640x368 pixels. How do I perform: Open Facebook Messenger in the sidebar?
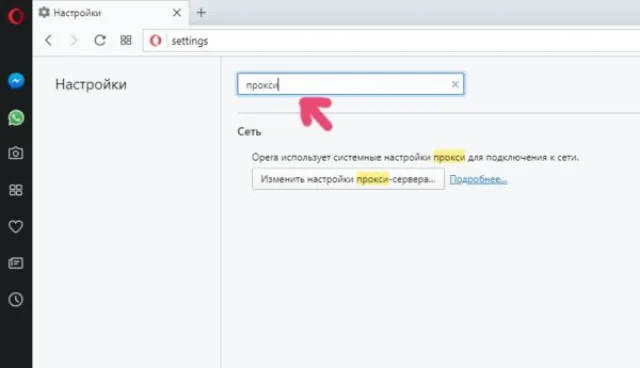(16, 81)
